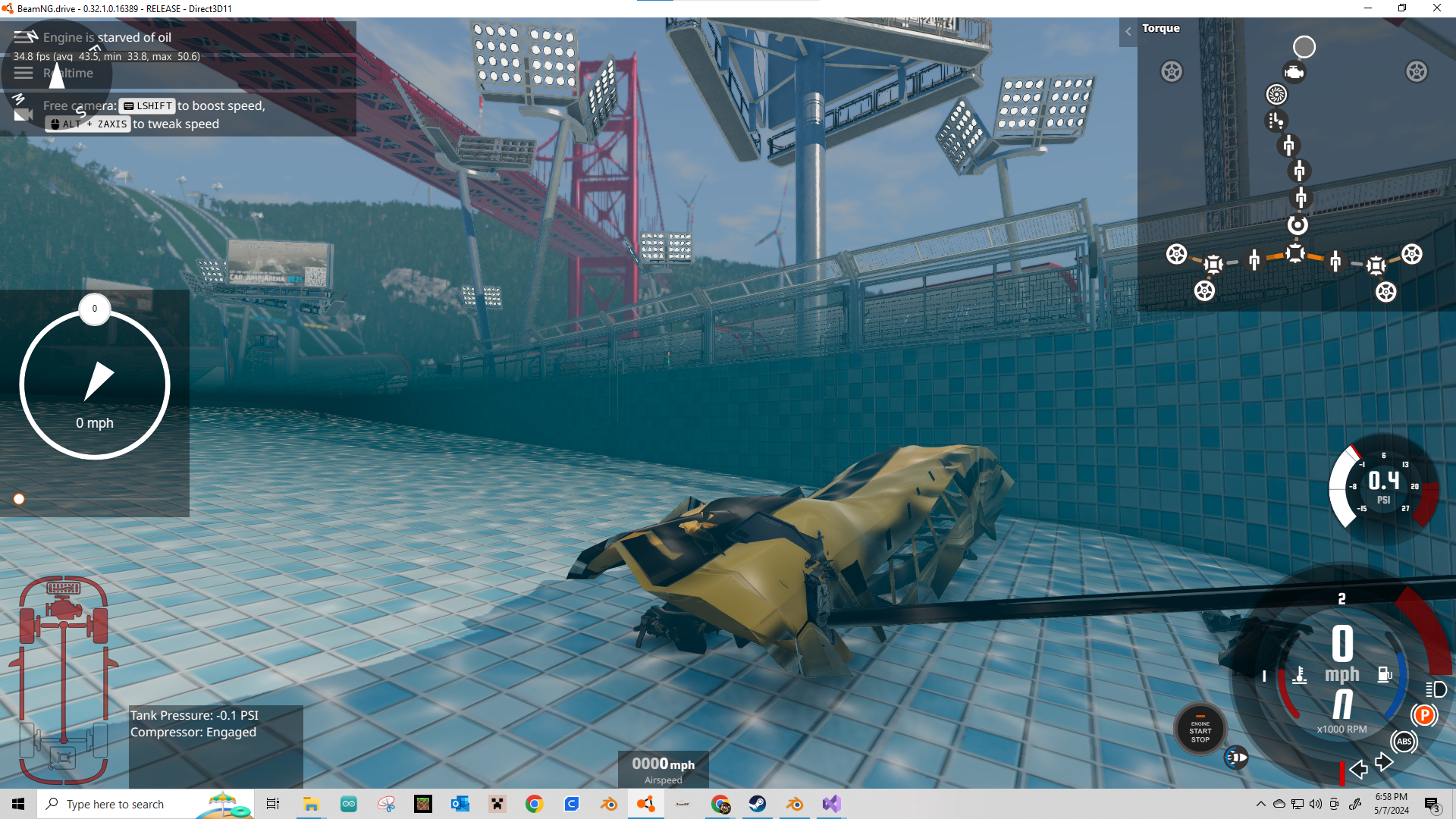
Task: Click the engine temperature gauge icon
Action: click(x=1300, y=674)
